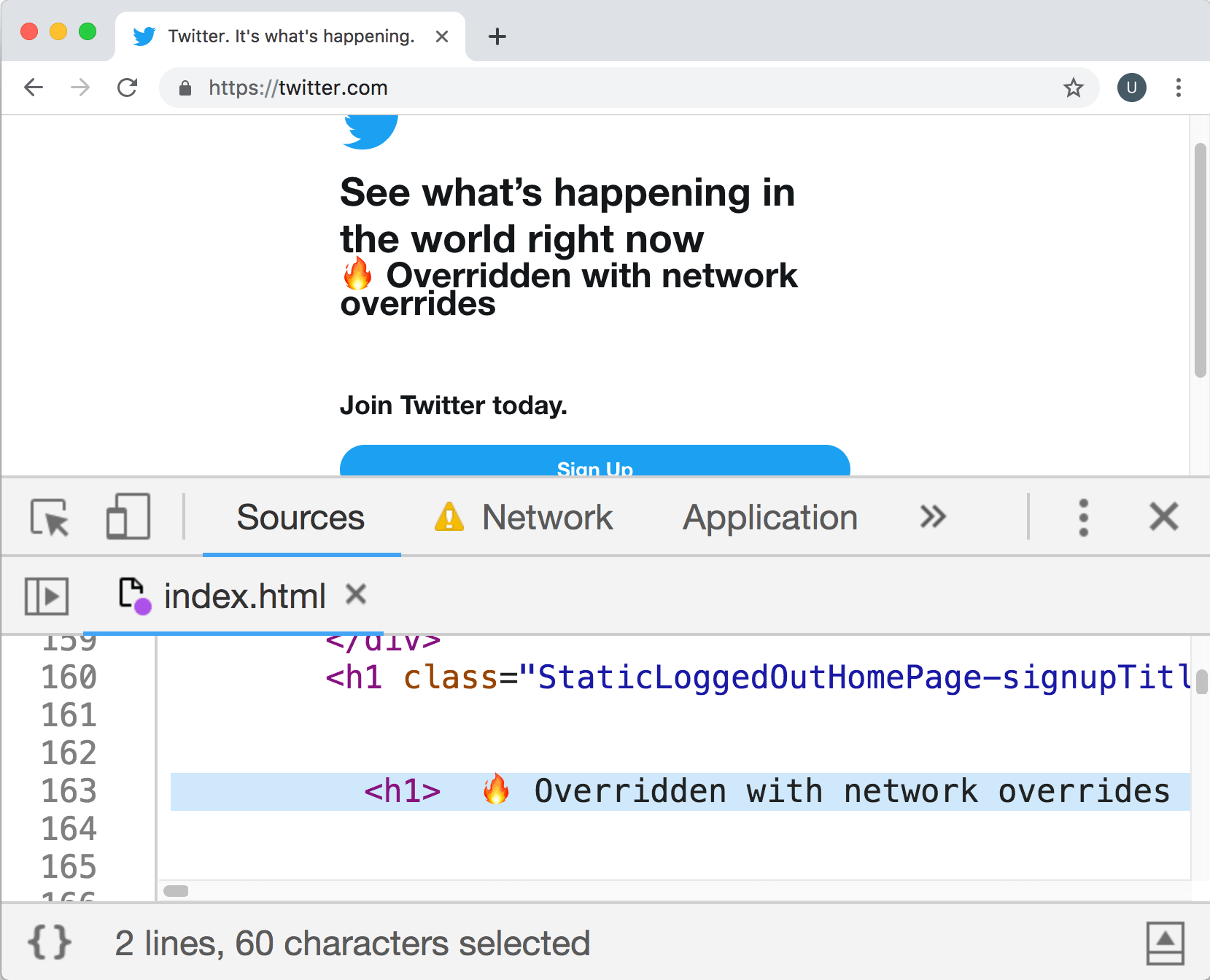Click the code editor vertical scrollbar thumb
Viewport: 1210px width, 980px height.
1201,682
